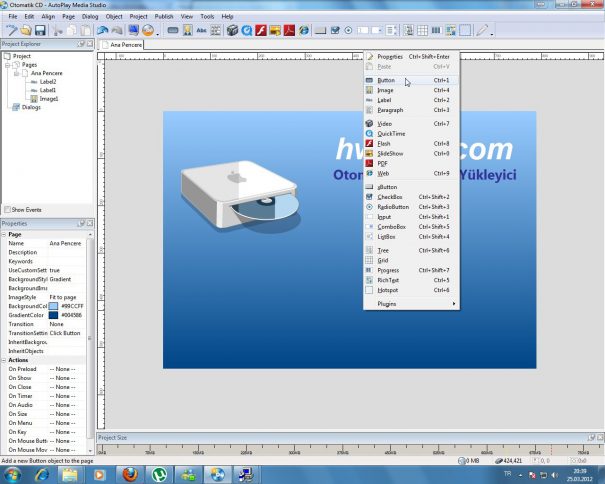
Task: Add a ListBox object from the toolbar
Action: tap(391, 30)
